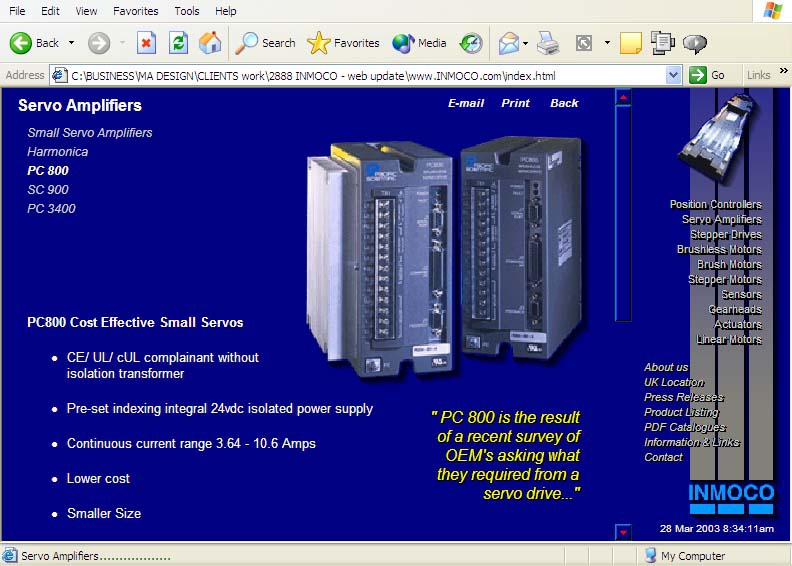Open the Favorites menu in menu bar
The image size is (792, 566).
point(135,11)
